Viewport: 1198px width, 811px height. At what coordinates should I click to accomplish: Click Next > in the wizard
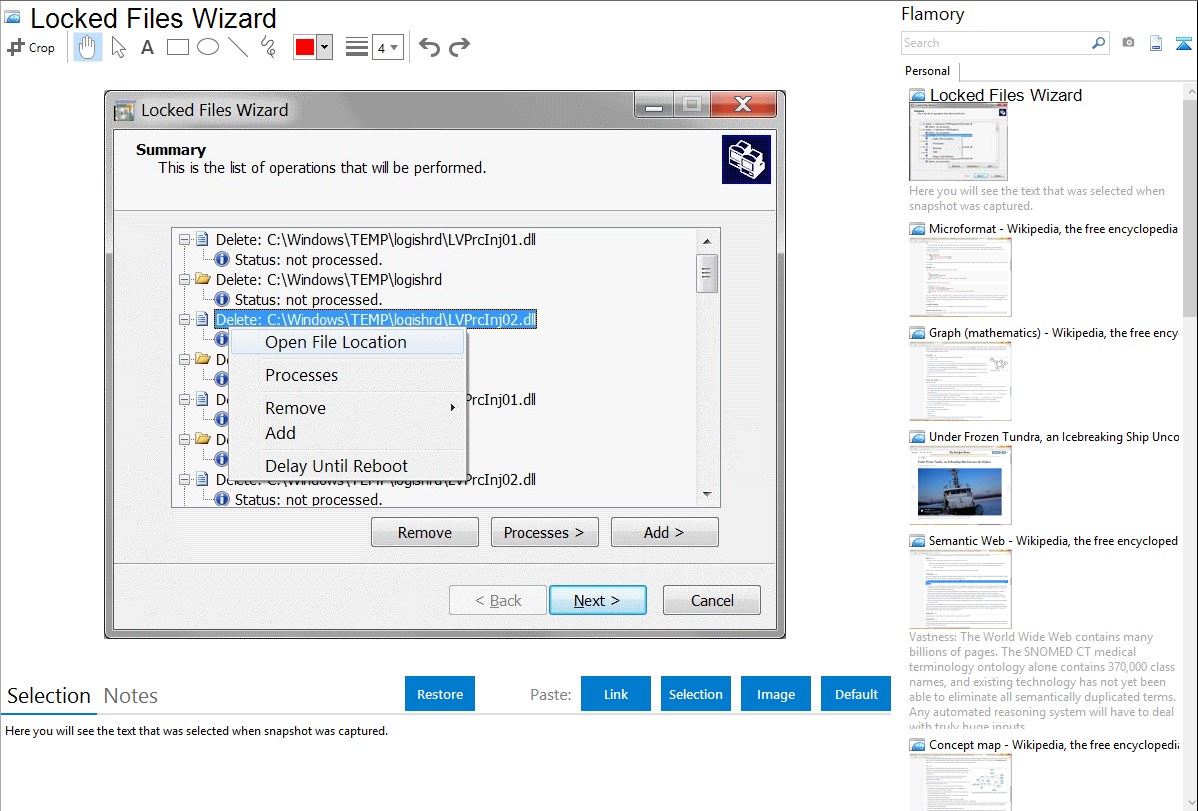[x=597, y=601]
